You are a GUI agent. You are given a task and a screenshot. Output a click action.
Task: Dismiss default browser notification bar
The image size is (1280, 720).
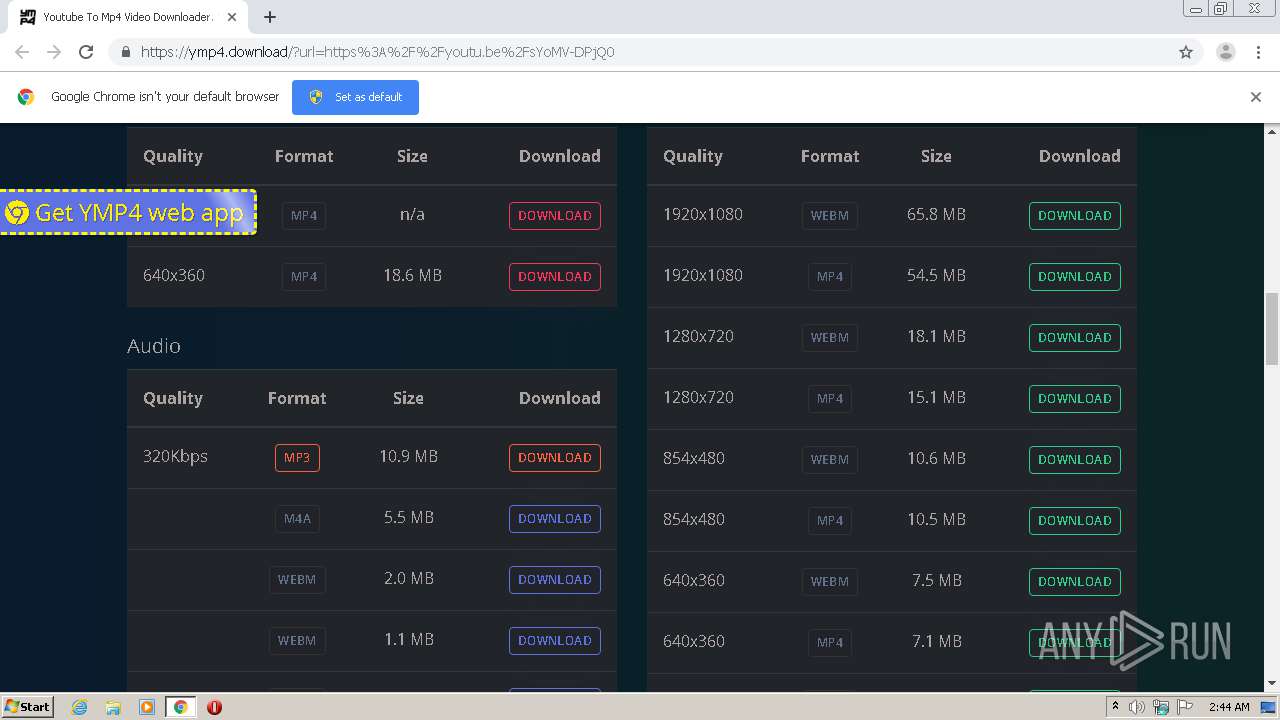coord(1256,97)
